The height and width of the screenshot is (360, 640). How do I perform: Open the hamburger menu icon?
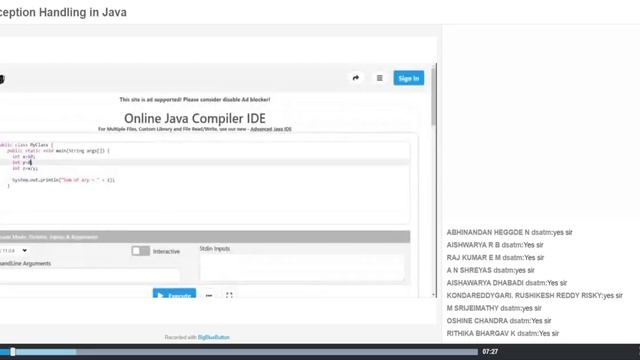380,78
